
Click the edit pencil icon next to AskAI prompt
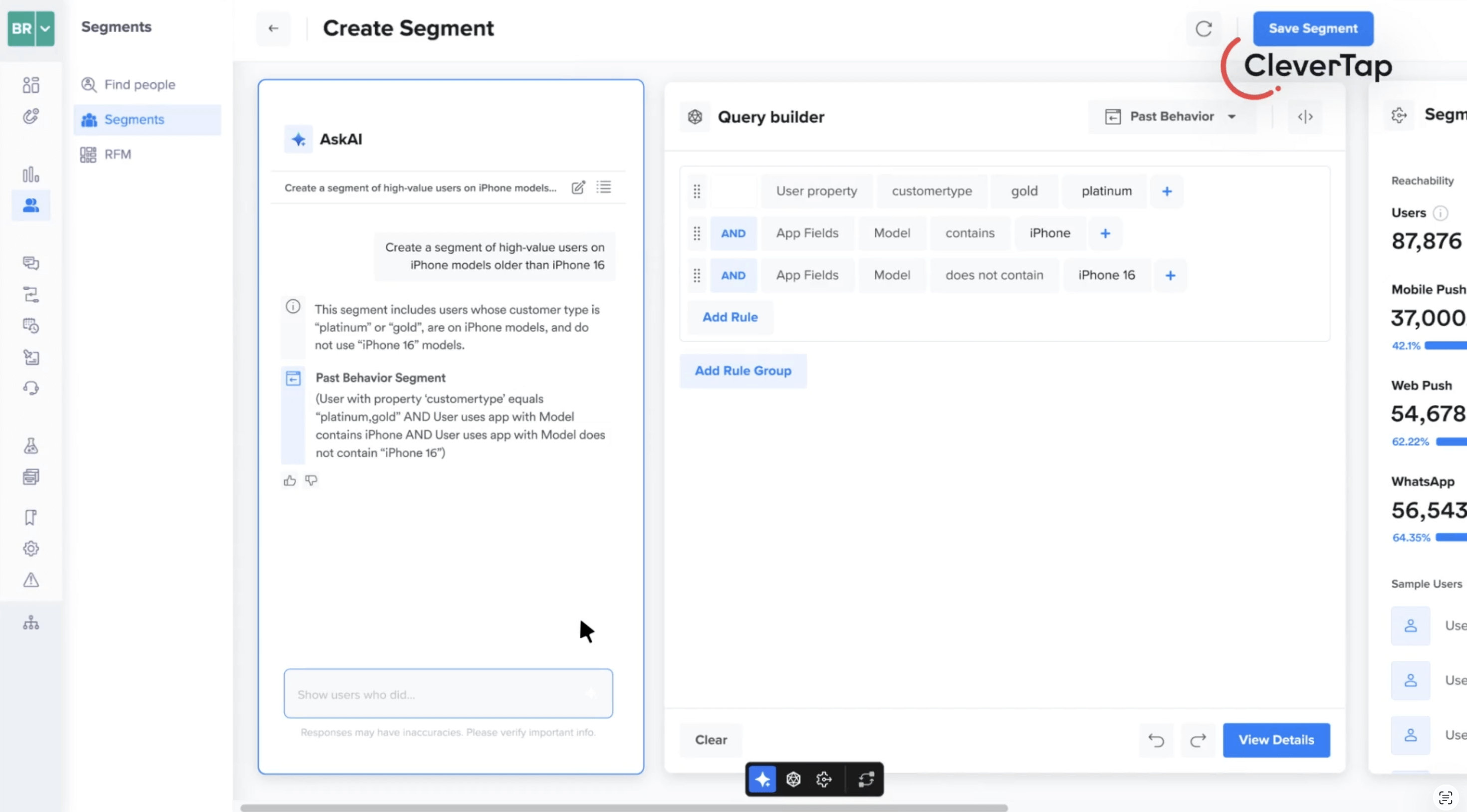578,188
